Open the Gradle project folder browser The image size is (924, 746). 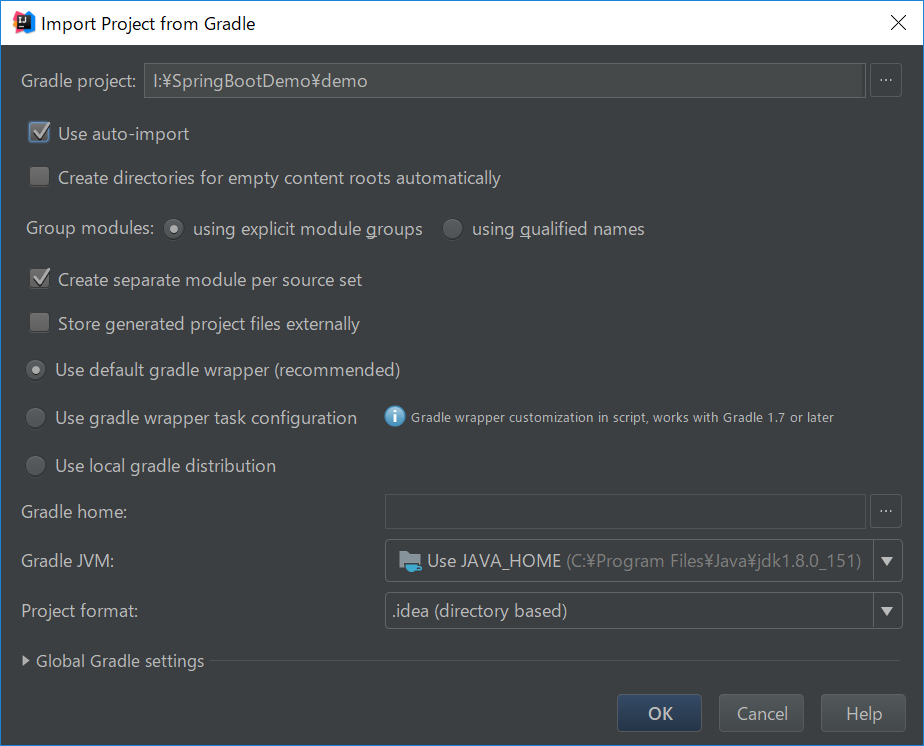point(886,80)
